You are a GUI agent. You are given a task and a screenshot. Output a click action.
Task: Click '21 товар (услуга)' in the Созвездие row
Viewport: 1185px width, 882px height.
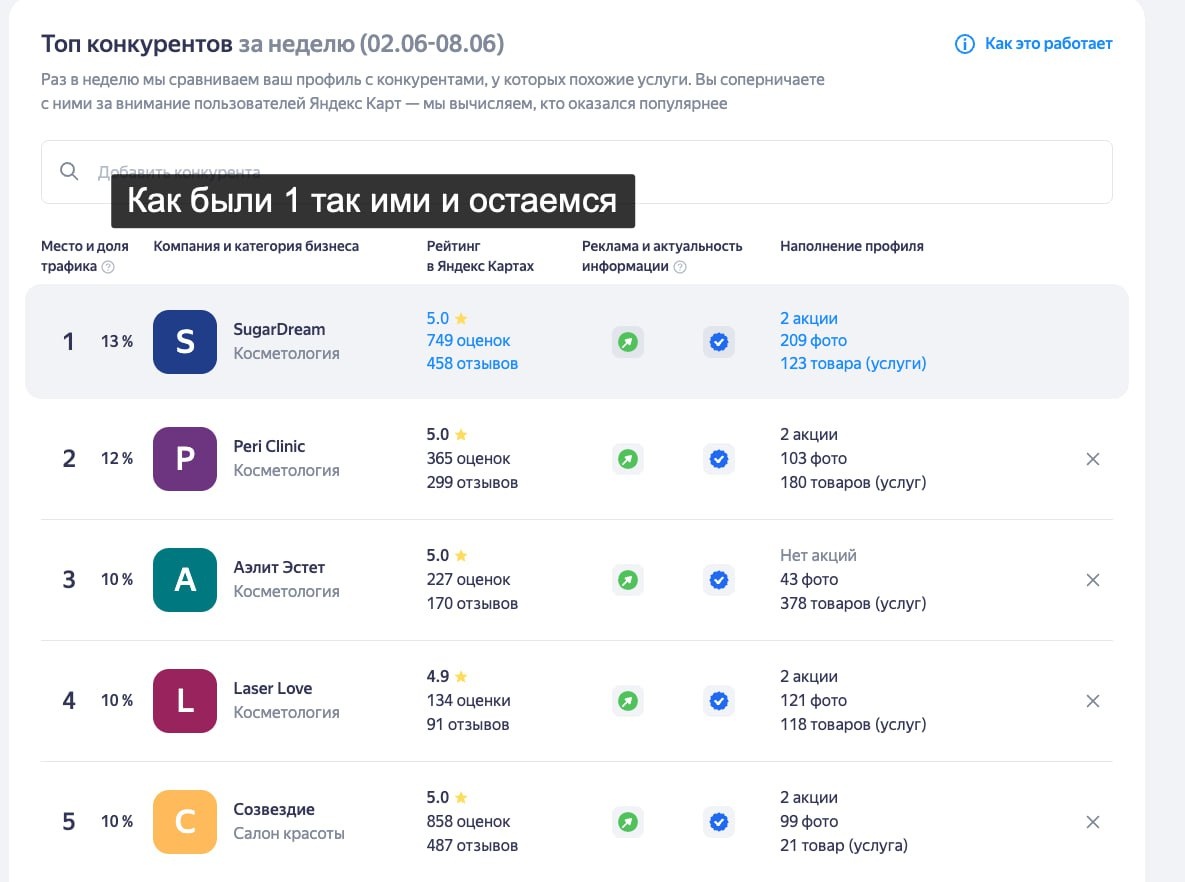(844, 845)
